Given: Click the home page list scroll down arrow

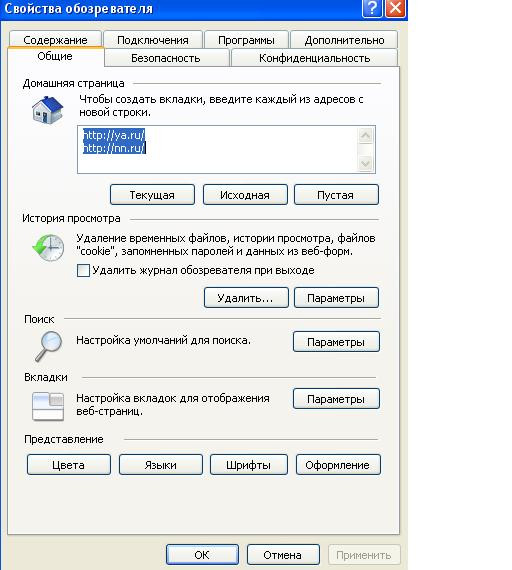Looking at the screenshot, I should coord(365,163).
